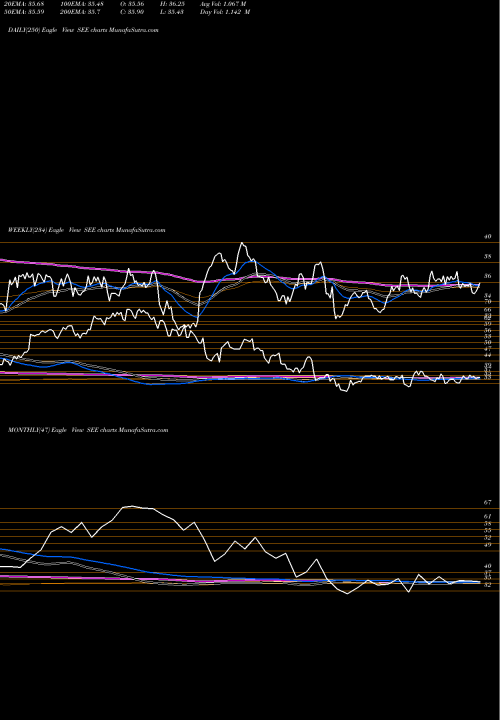This screenshot has height=720, width=500.
Task: Click the 36 price label on weekly axis
Action: (x=488, y=276)
